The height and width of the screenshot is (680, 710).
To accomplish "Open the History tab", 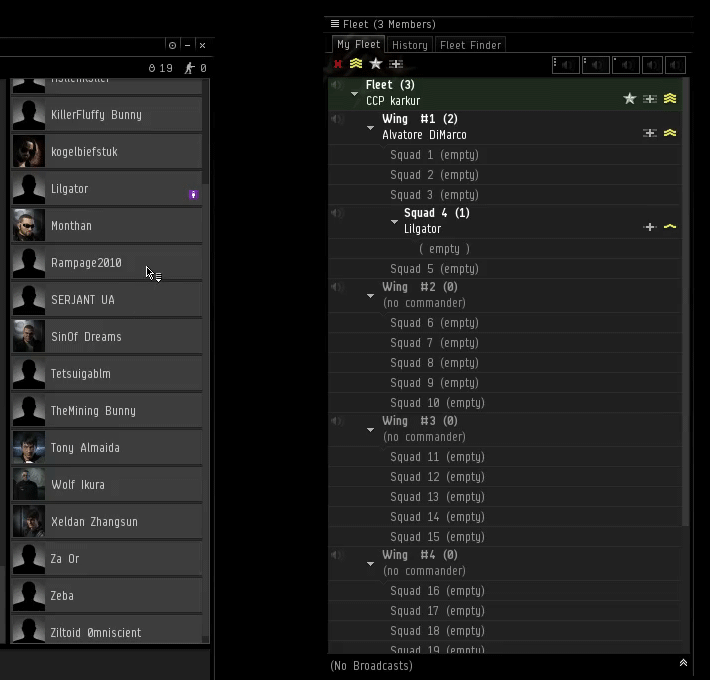I will (x=410, y=45).
